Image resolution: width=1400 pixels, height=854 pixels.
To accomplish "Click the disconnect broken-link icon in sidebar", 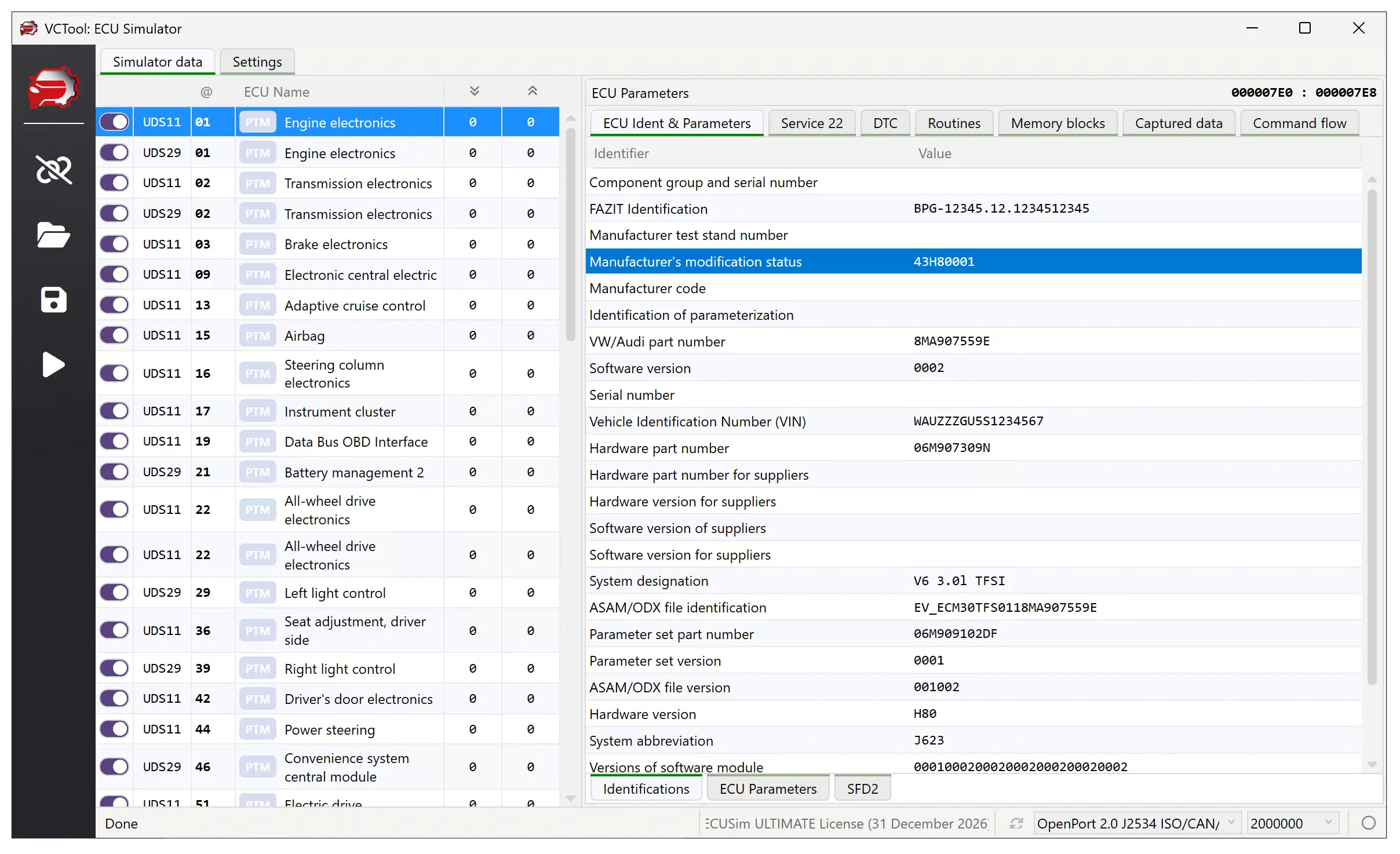I will pyautogui.click(x=53, y=170).
